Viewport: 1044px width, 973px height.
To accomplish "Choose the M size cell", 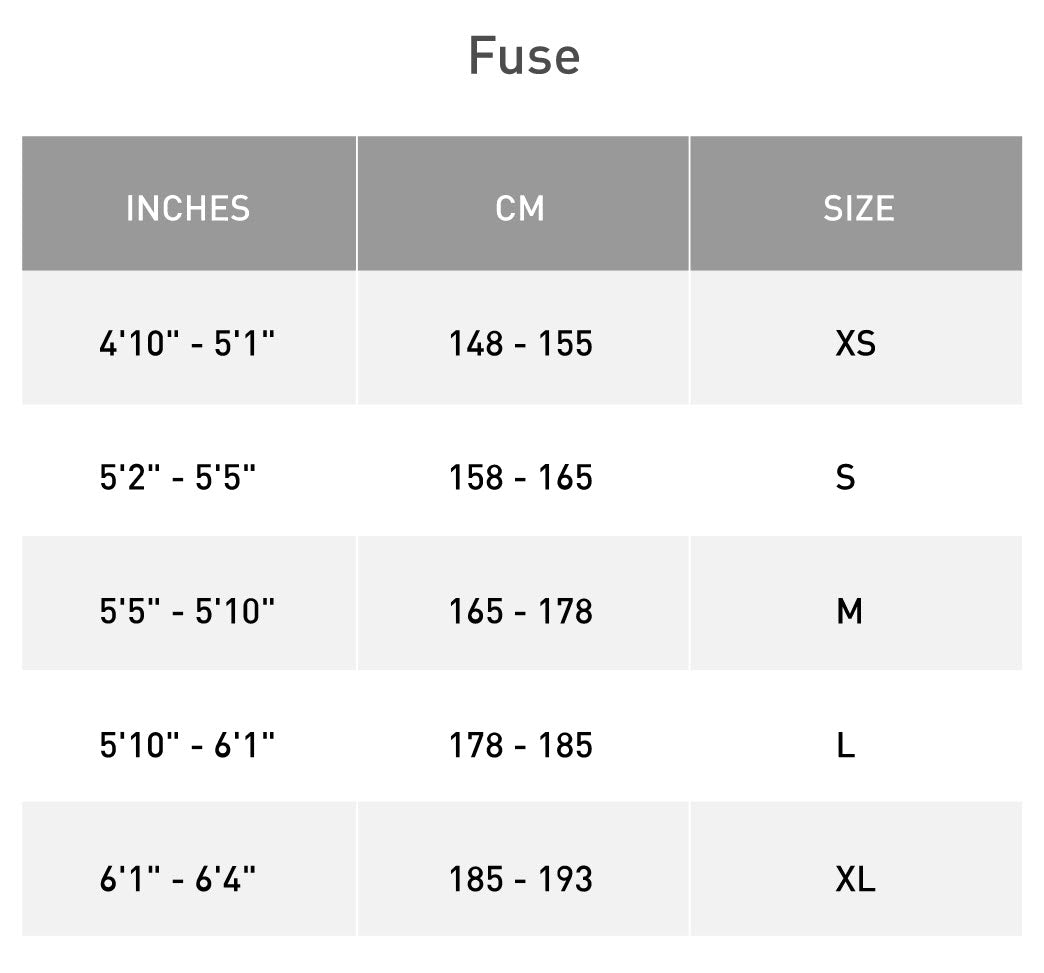I will (849, 611).
